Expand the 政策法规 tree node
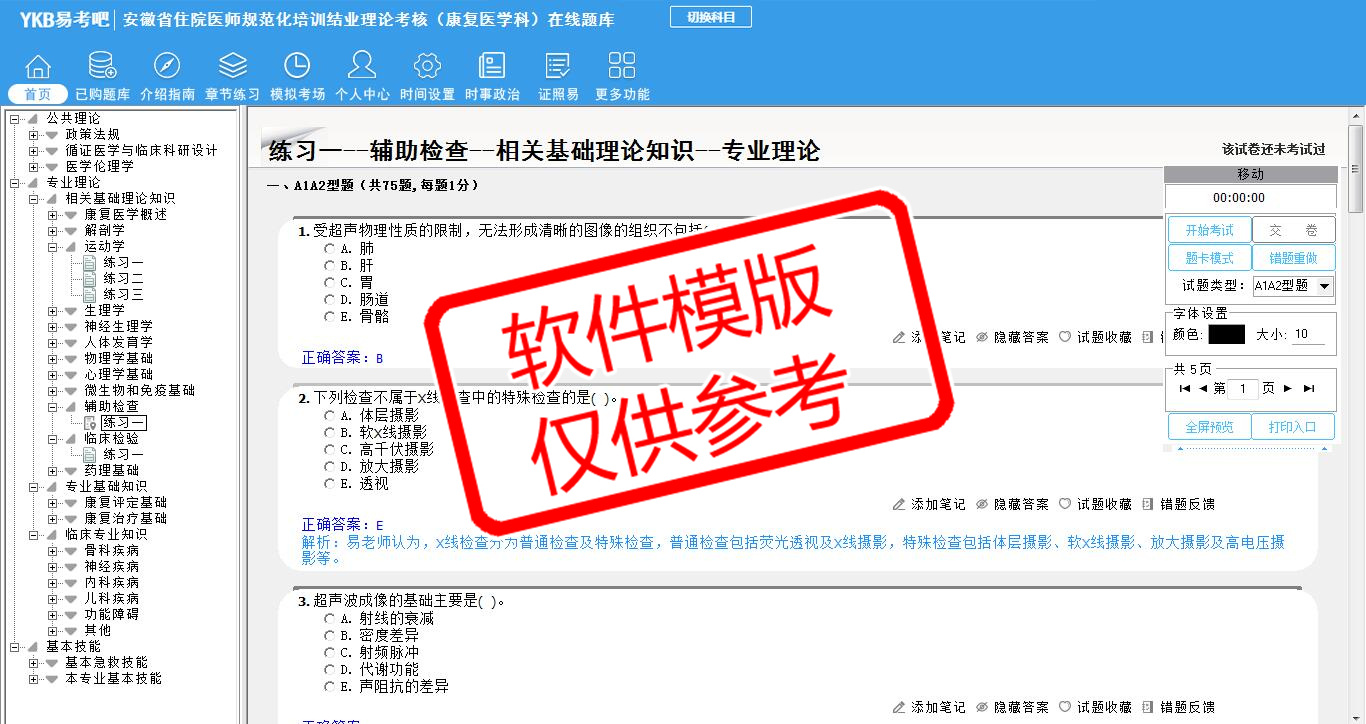 pyautogui.click(x=34, y=135)
